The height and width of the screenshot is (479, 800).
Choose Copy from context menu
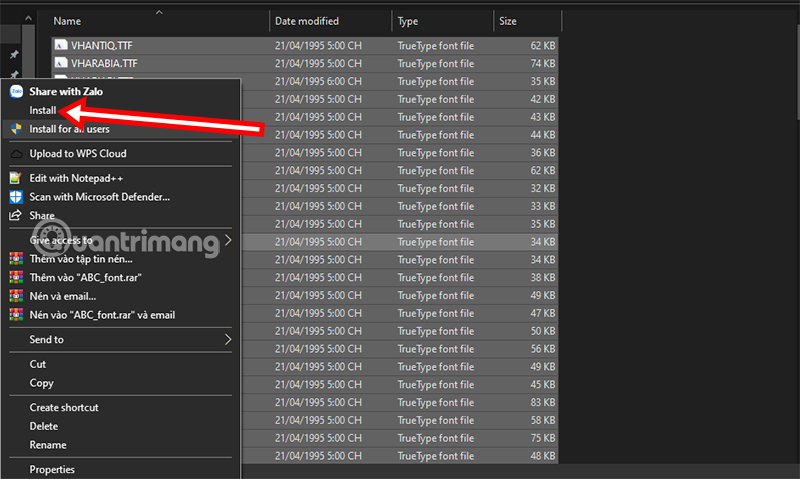pyautogui.click(x=41, y=383)
